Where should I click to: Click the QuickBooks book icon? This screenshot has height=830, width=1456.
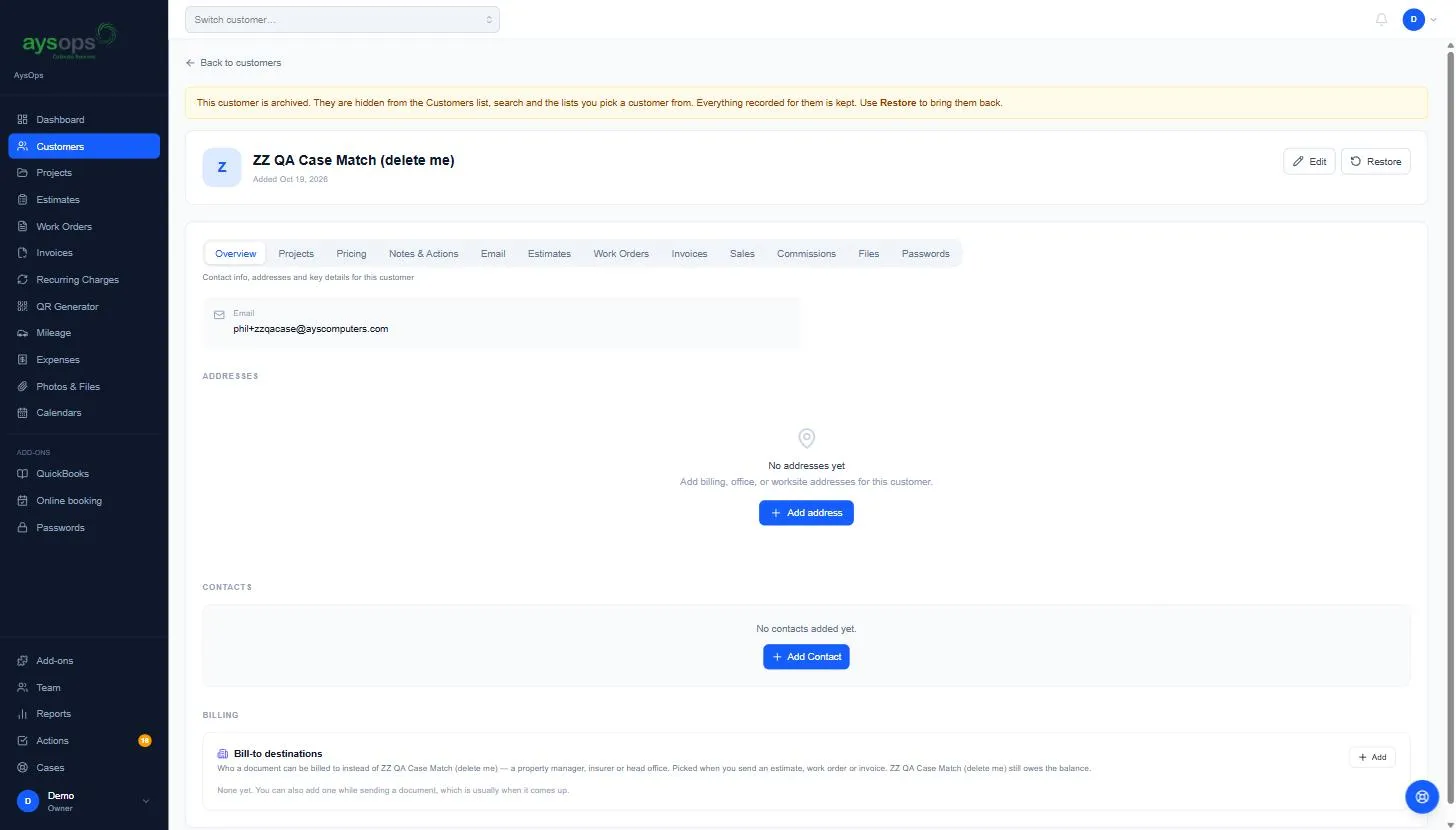pos(23,474)
